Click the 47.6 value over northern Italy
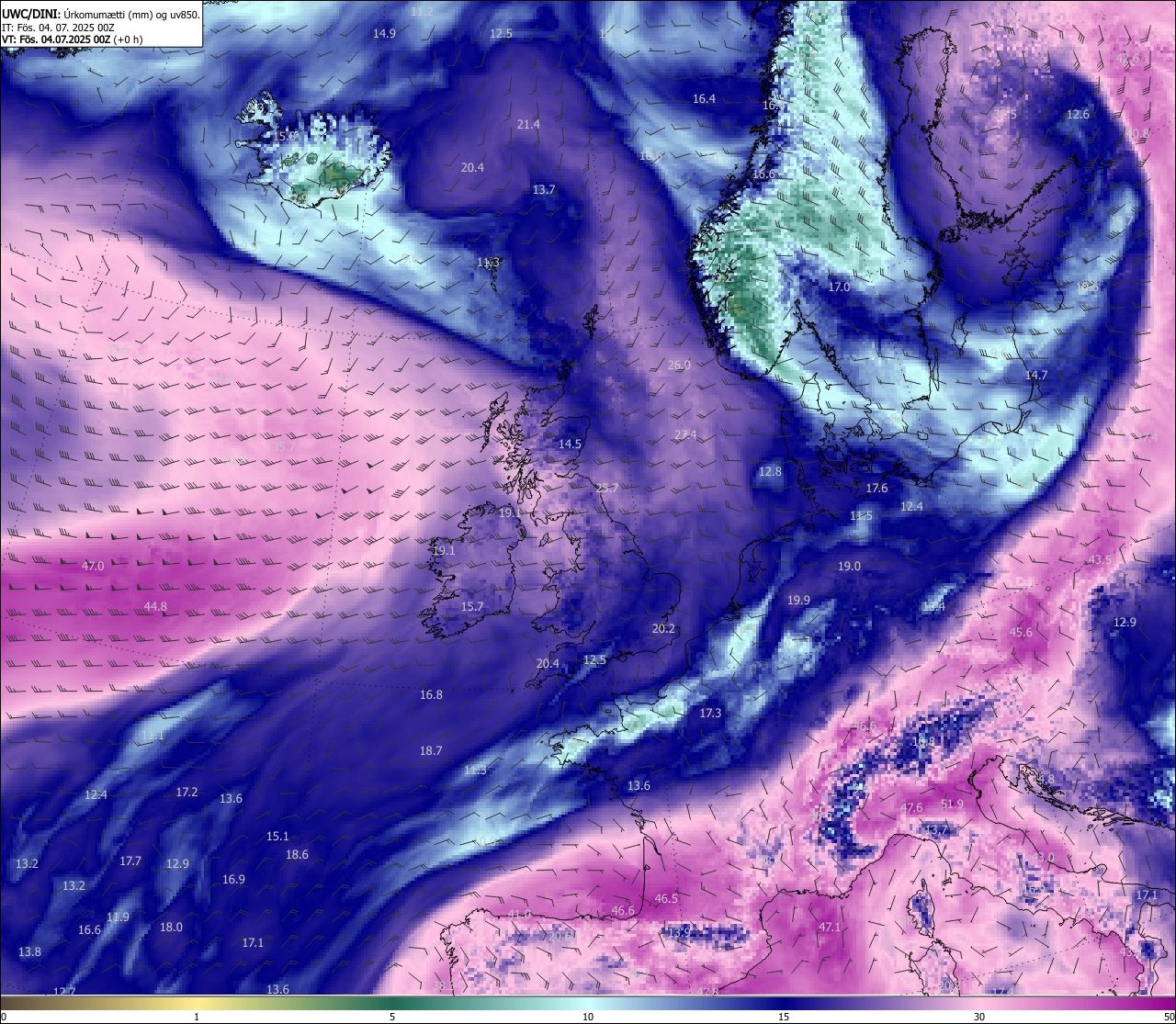Viewport: 1176px width, 1024px height. point(911,808)
